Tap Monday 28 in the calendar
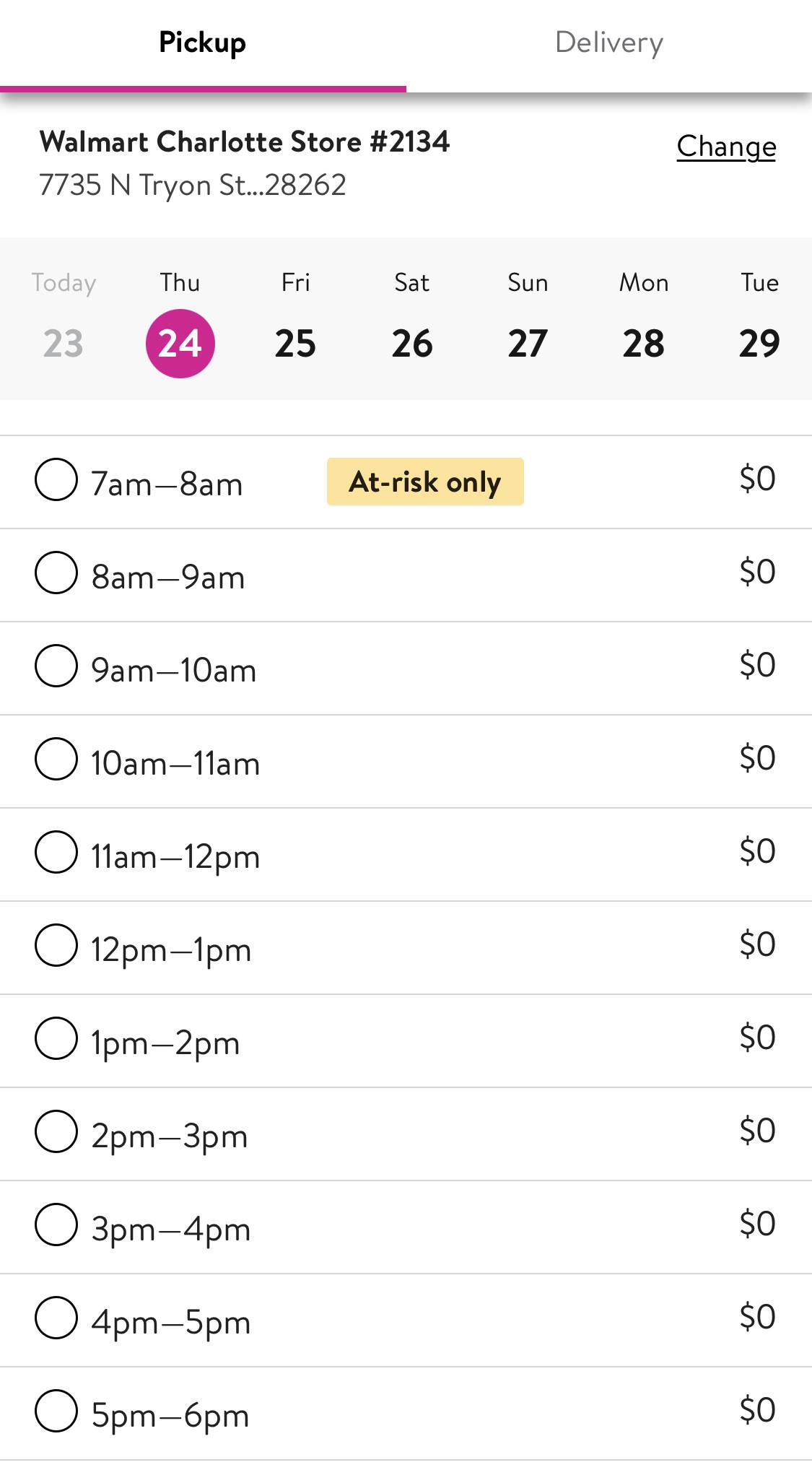The image size is (812, 1470). (643, 343)
